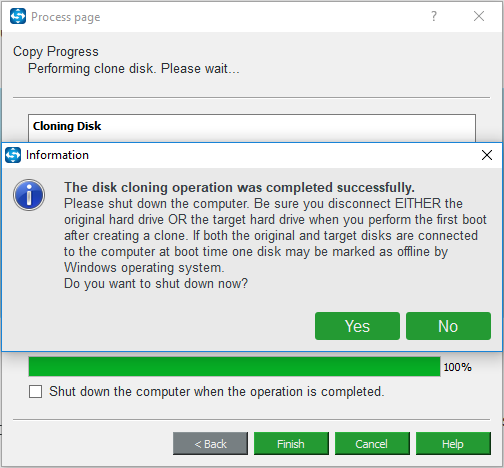Click the app icon beside Information title
Image resolution: width=504 pixels, height=468 pixels.
pyautogui.click(x=13, y=155)
